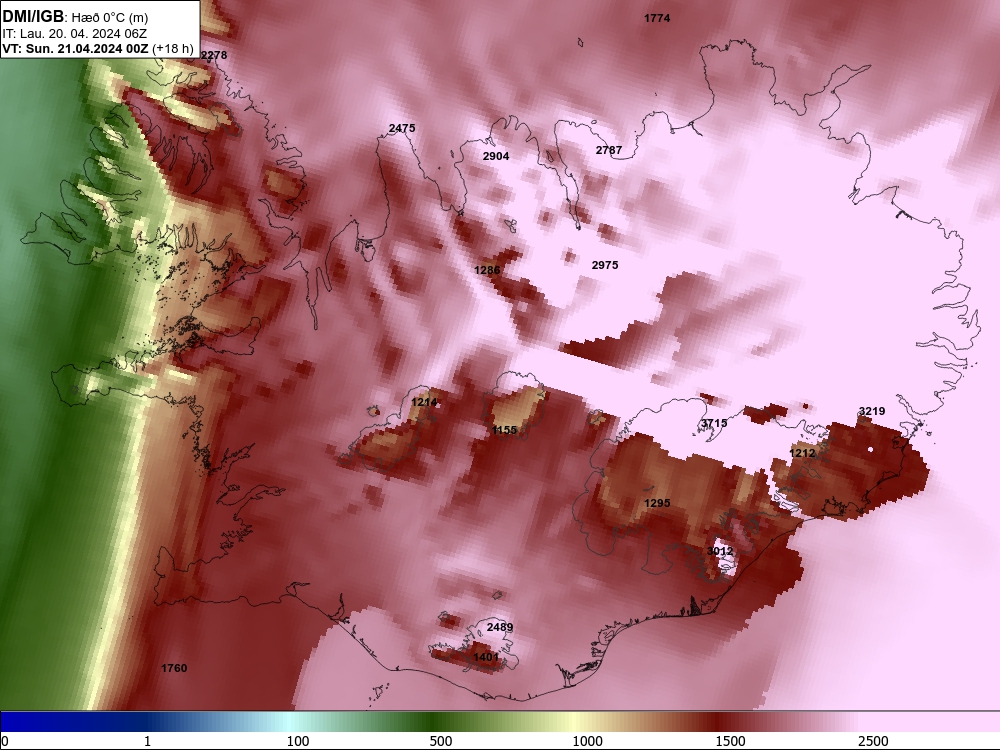1000x750 pixels.
Task: Click the 1500 mark on the color scale
Action: coord(730,741)
